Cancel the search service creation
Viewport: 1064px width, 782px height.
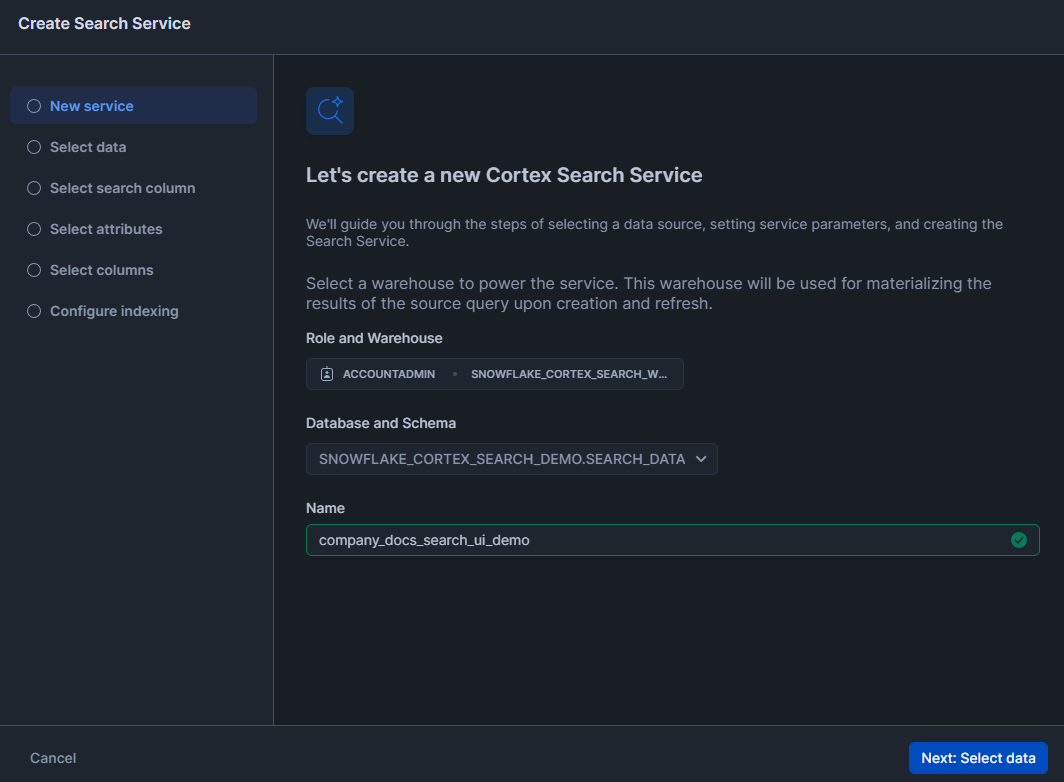click(53, 758)
